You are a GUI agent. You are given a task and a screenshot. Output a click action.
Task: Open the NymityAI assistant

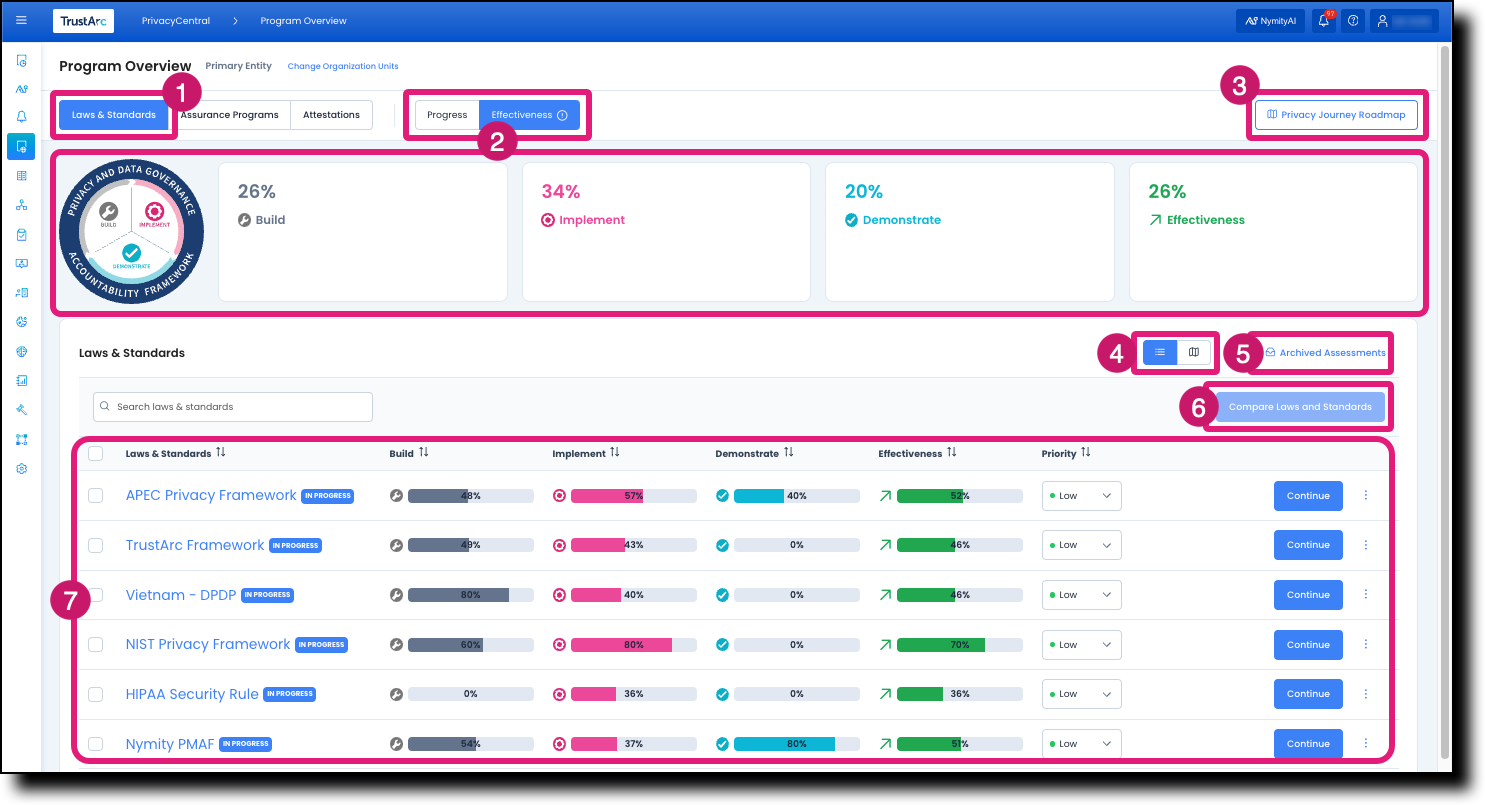tap(1270, 20)
